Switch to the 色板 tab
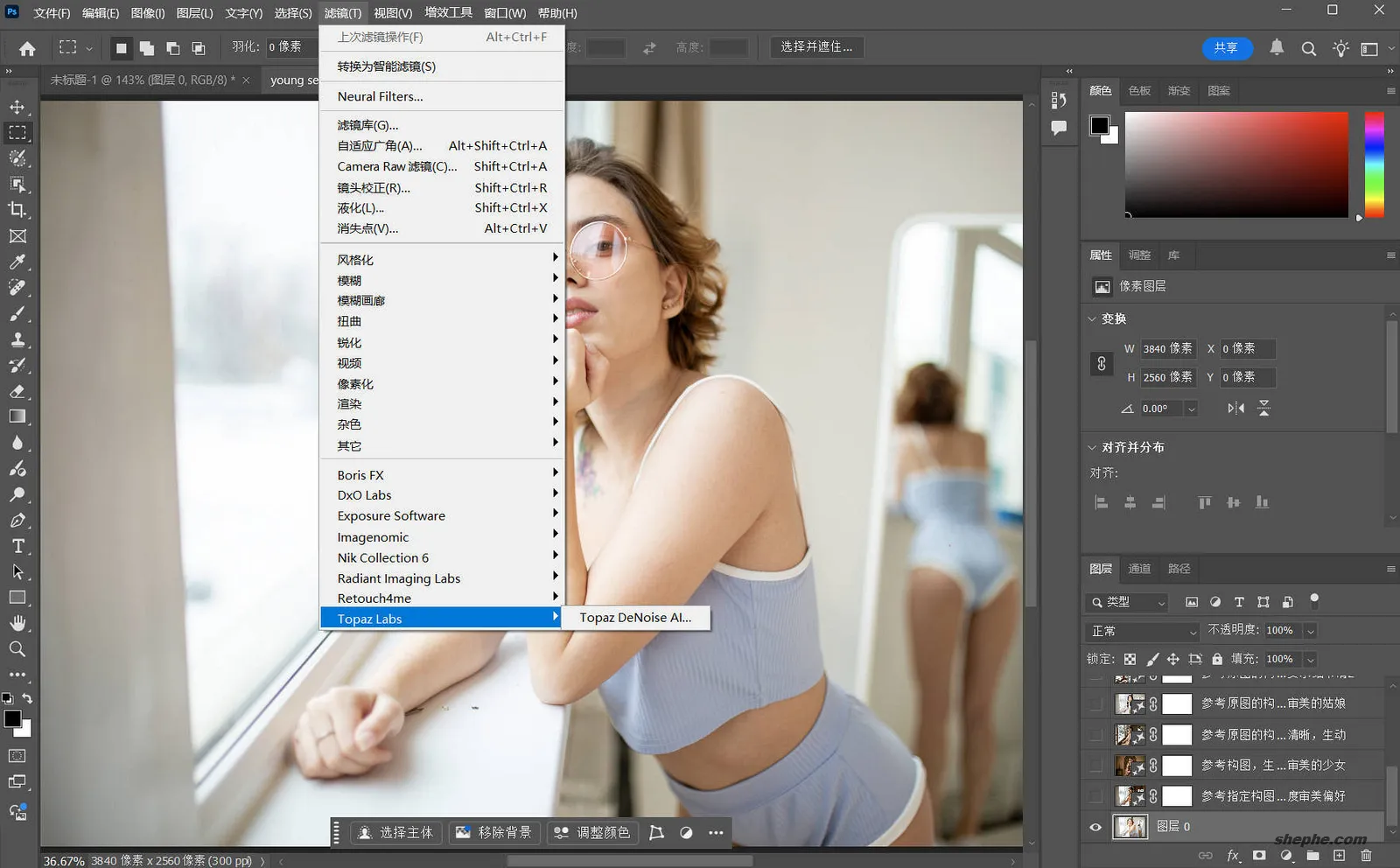Image resolution: width=1400 pixels, height=868 pixels. tap(1139, 91)
